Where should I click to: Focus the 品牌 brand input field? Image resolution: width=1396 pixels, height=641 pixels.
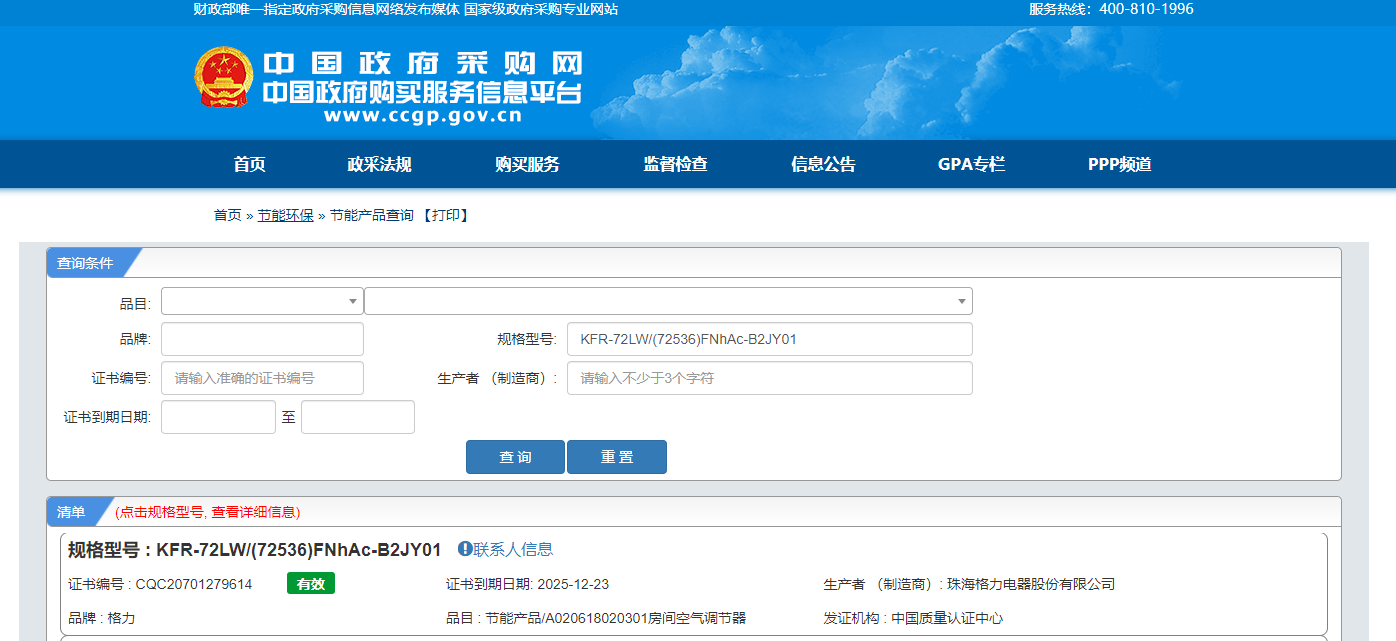(x=262, y=339)
